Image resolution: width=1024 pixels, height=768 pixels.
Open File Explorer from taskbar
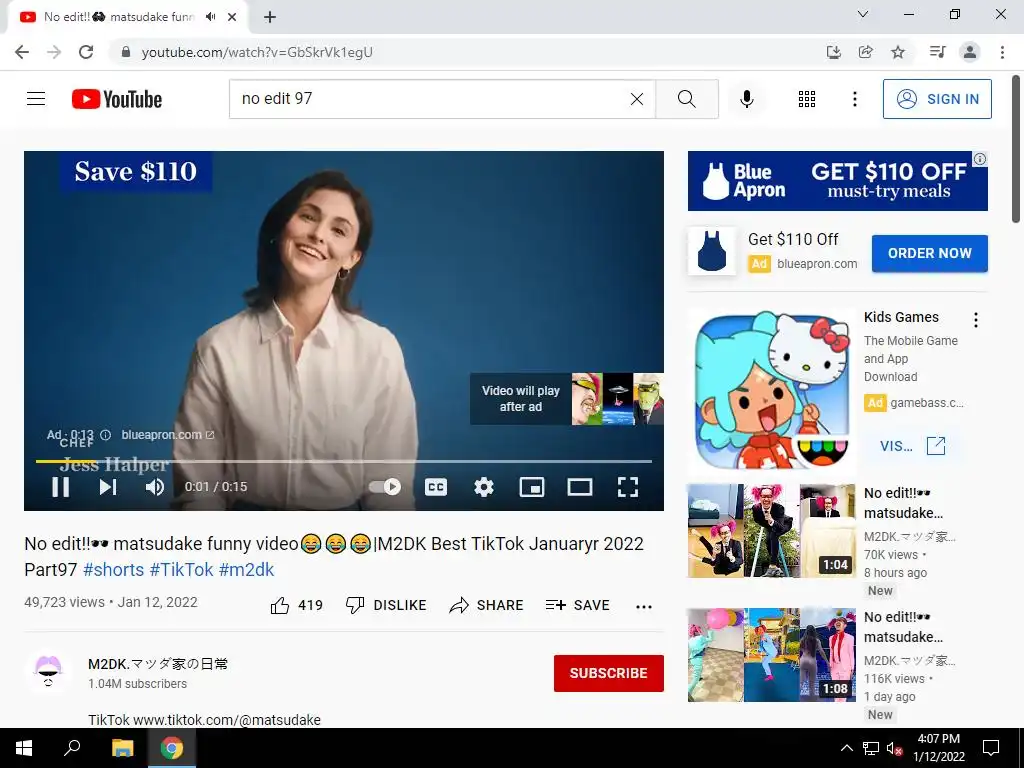point(122,748)
